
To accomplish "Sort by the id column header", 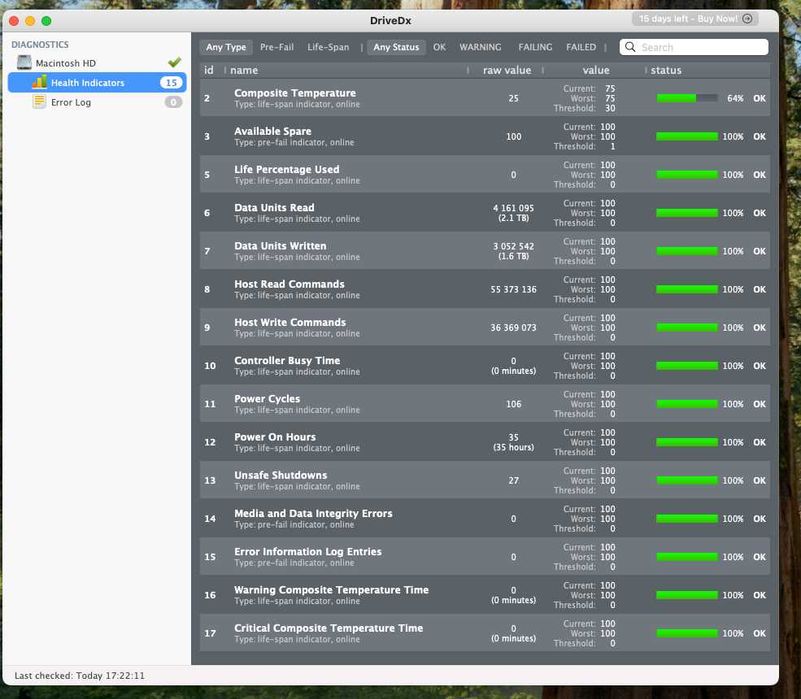I will pos(209,70).
